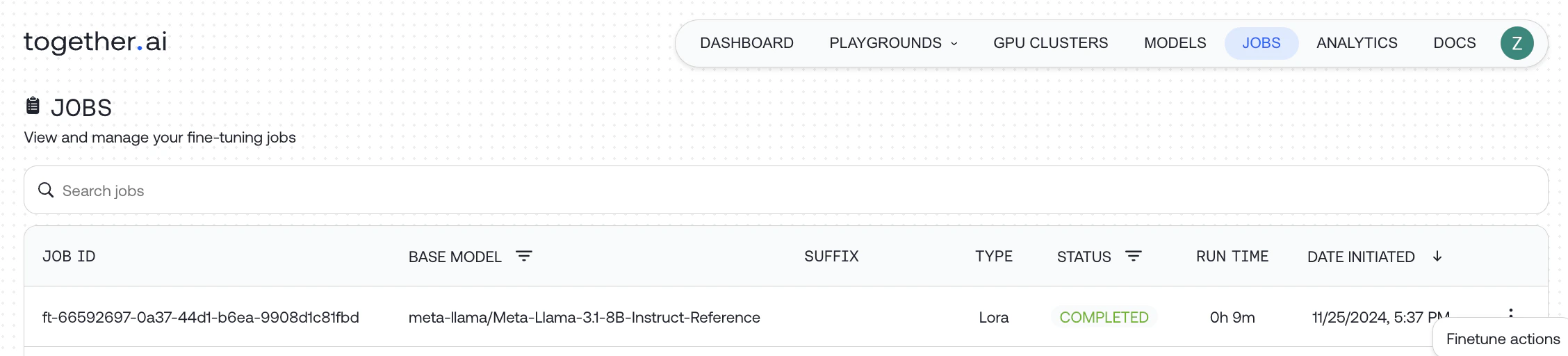Viewport: 1568px width, 356px height.
Task: Open job ft-66592697-0a37-44d1-b6ea-9908d1c81fbd
Action: coord(200,317)
